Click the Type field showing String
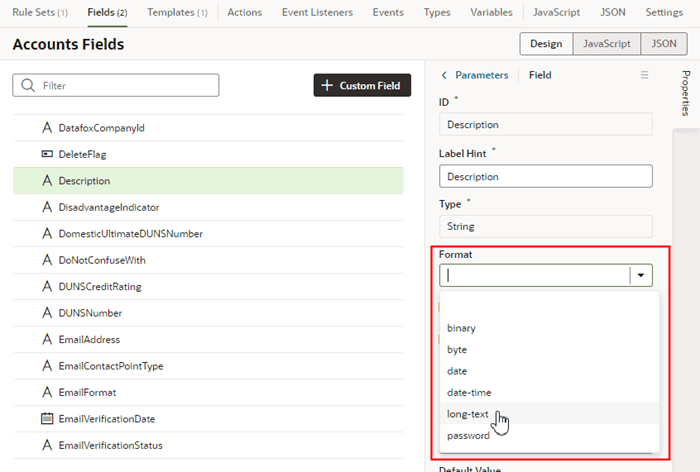The height and width of the screenshot is (472, 700). tap(546, 226)
